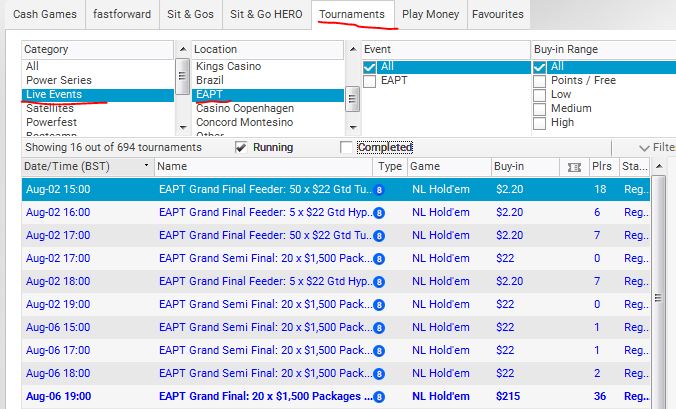
Task: Sort by Sta... status column header
Action: coord(635,166)
